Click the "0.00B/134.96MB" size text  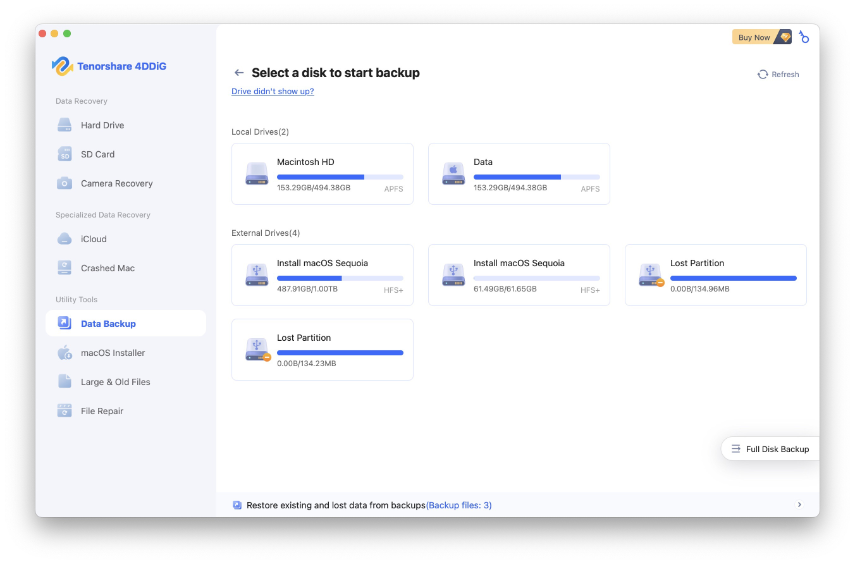coord(700,289)
